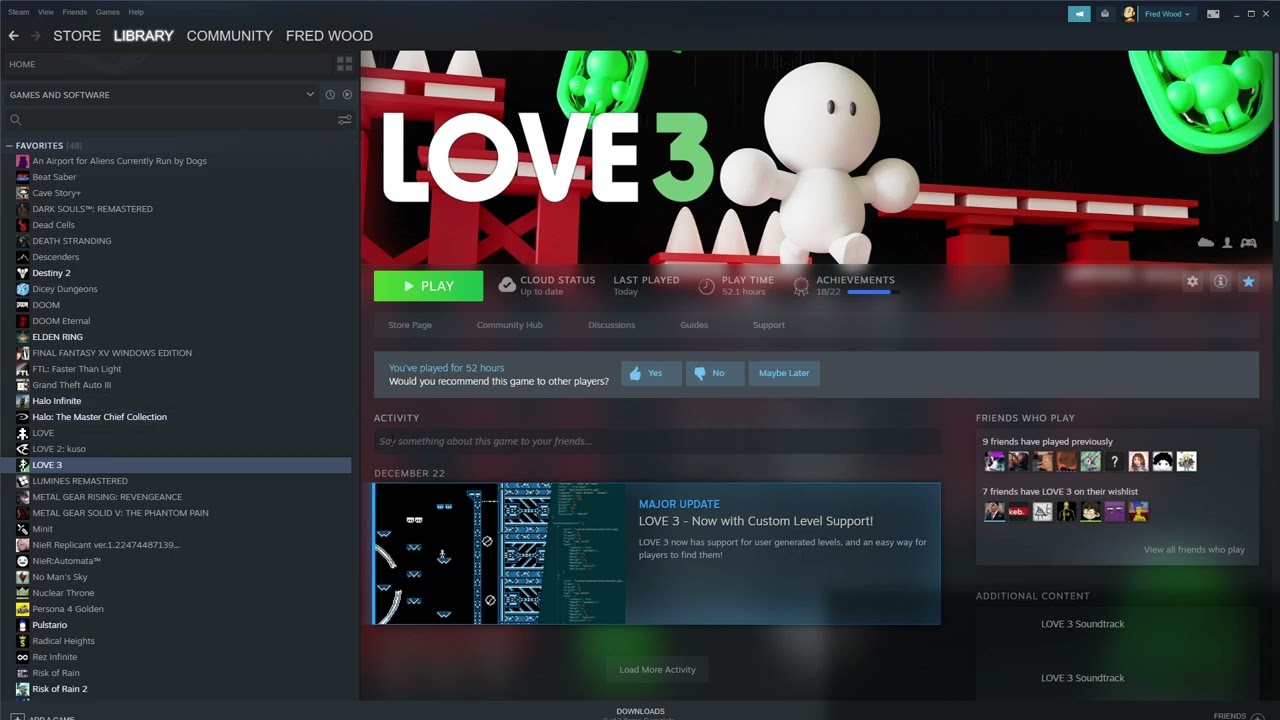Open advanced library filter options icon

coord(344,119)
